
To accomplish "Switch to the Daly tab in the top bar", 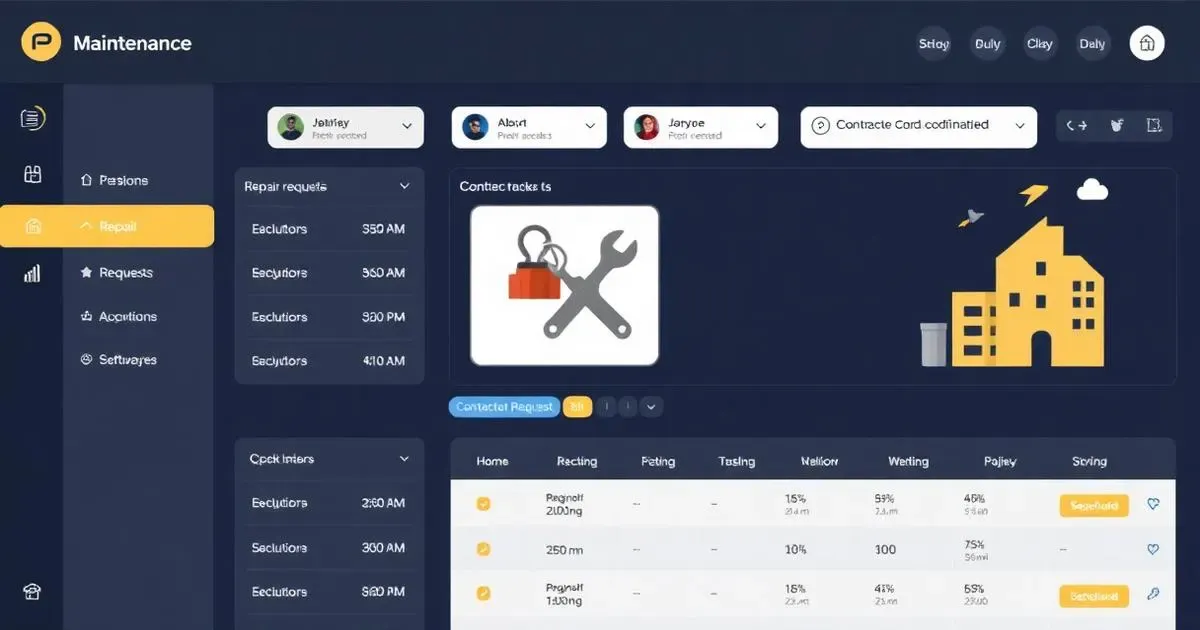I will [x=1092, y=44].
